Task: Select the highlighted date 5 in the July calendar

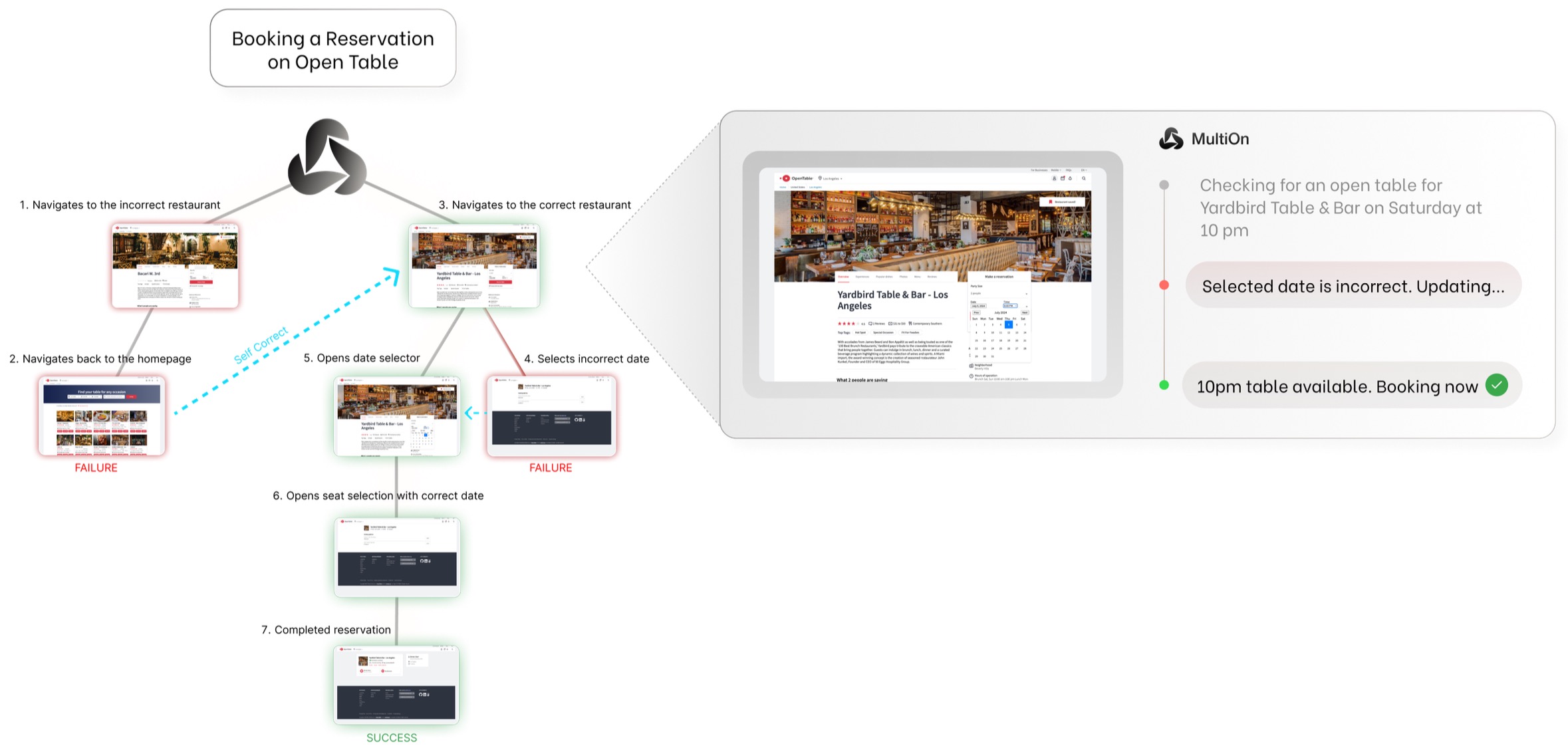Action: tap(1009, 324)
